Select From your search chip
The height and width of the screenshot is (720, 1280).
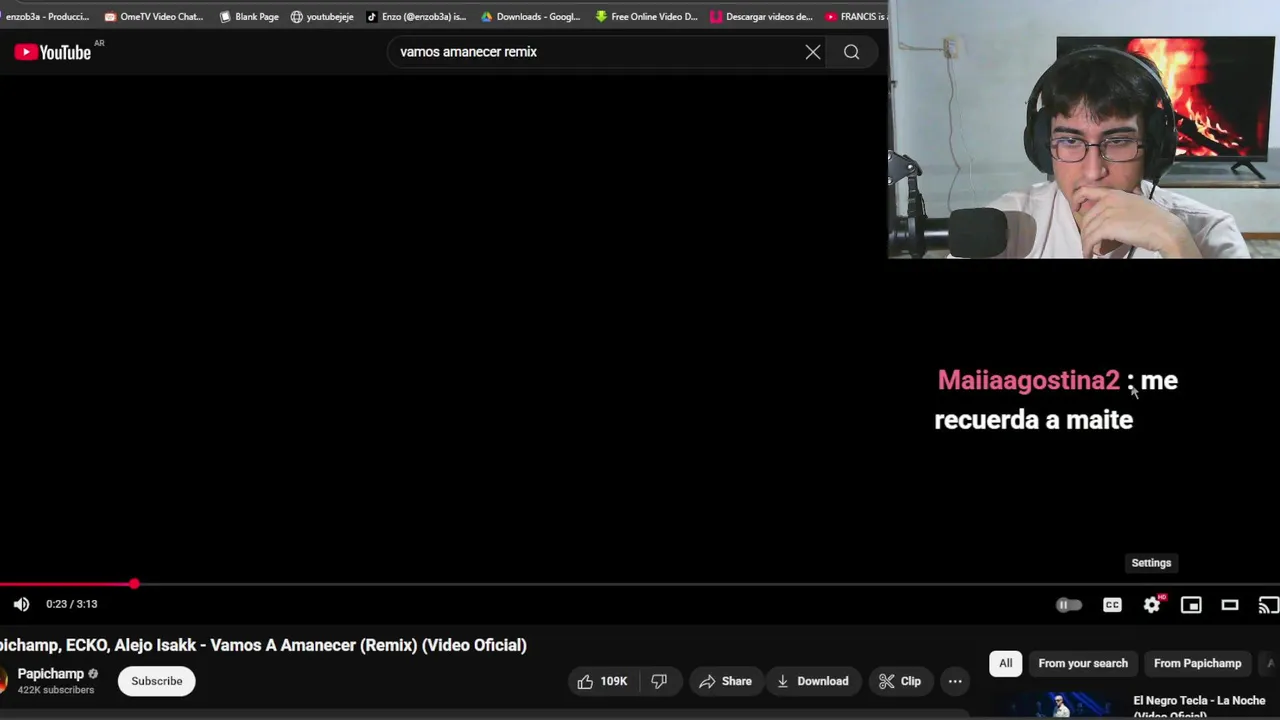(x=1083, y=663)
